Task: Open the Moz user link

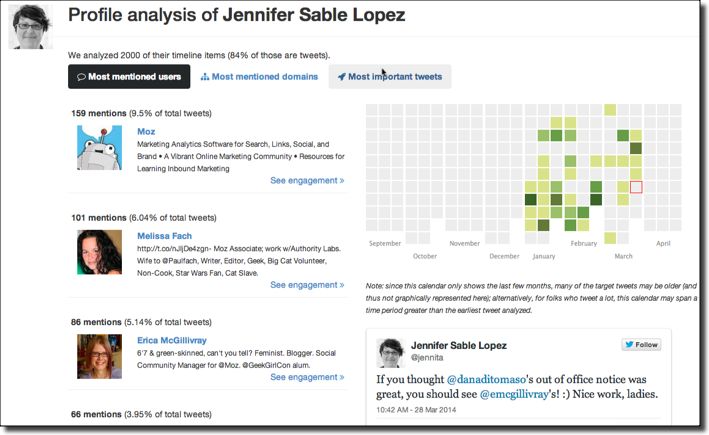Action: point(146,131)
